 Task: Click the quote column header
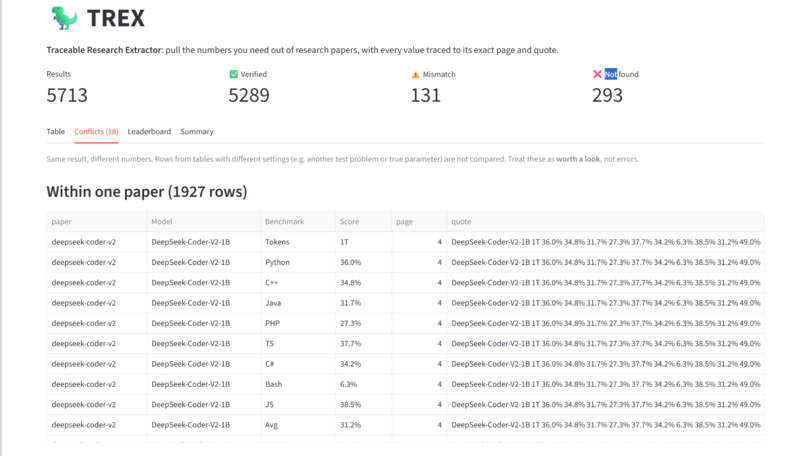(606, 222)
